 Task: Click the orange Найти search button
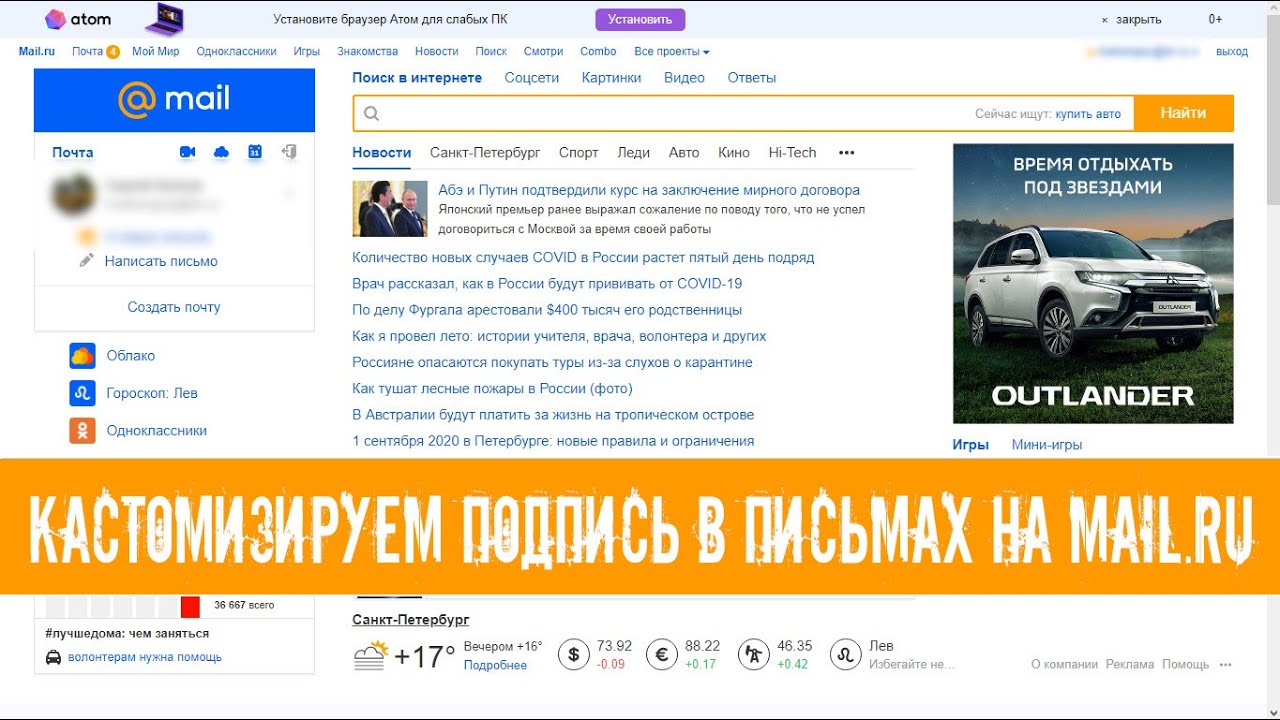(1184, 114)
